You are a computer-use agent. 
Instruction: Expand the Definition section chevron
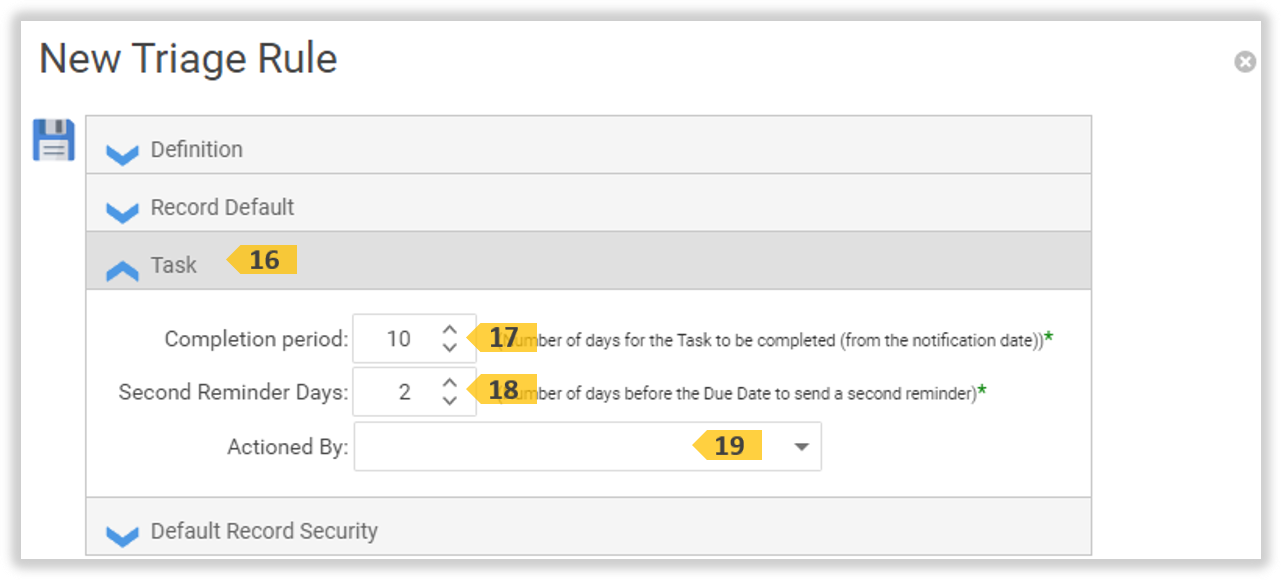[x=122, y=154]
